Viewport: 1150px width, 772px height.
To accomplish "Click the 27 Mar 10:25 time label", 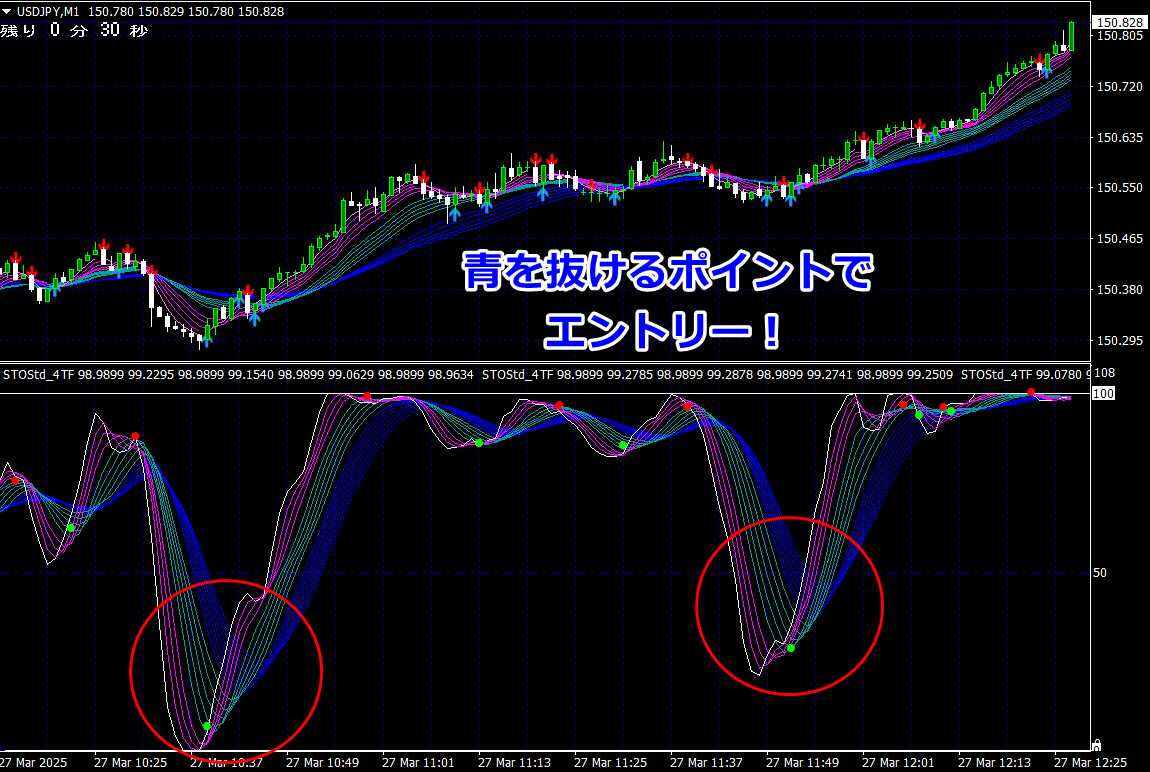I will pos(131,762).
